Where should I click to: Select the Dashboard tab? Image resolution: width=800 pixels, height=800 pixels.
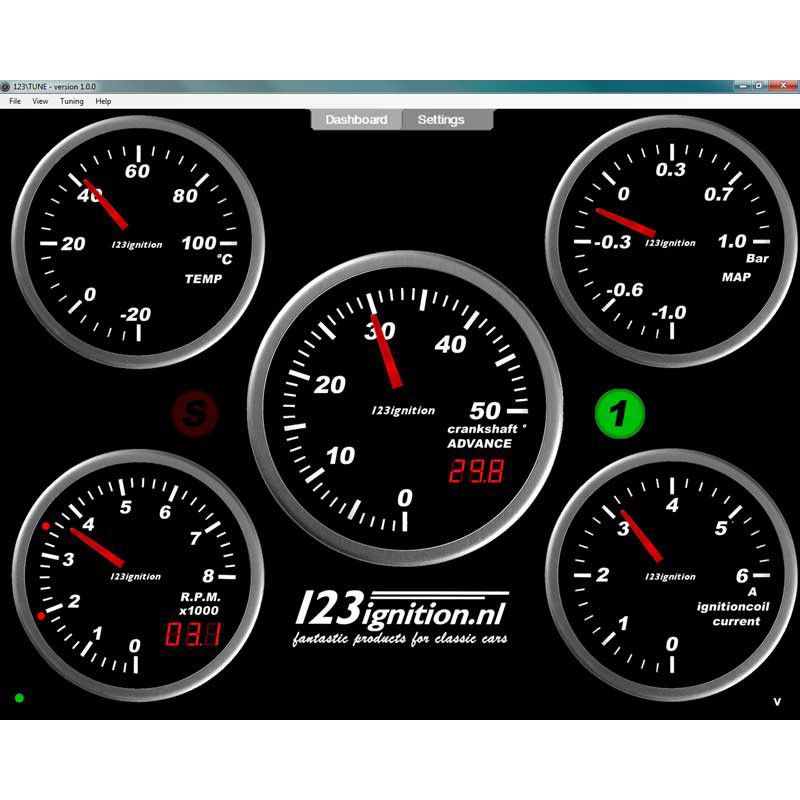tap(356, 119)
